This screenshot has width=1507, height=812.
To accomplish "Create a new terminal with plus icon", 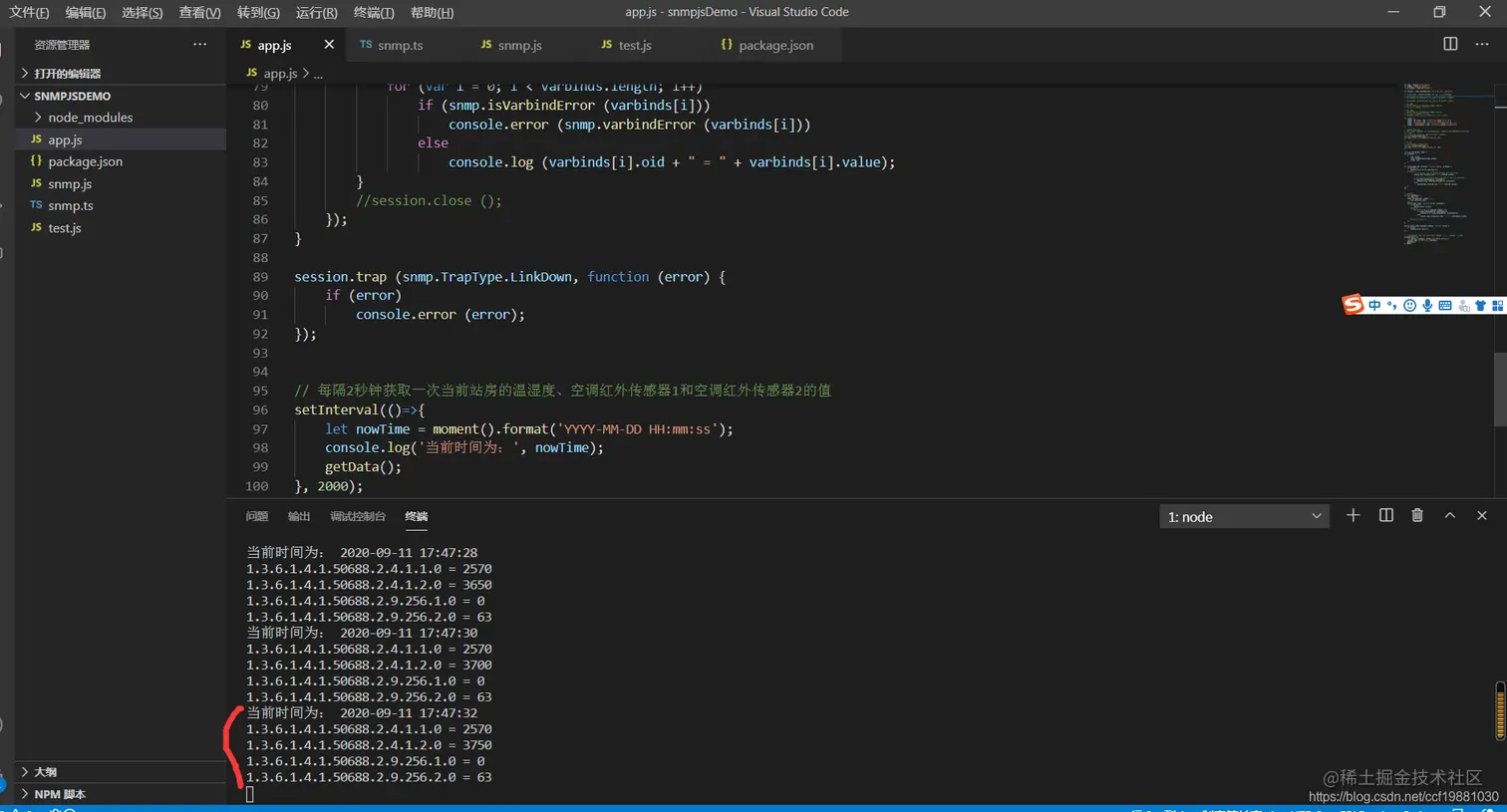I will pyautogui.click(x=1353, y=515).
